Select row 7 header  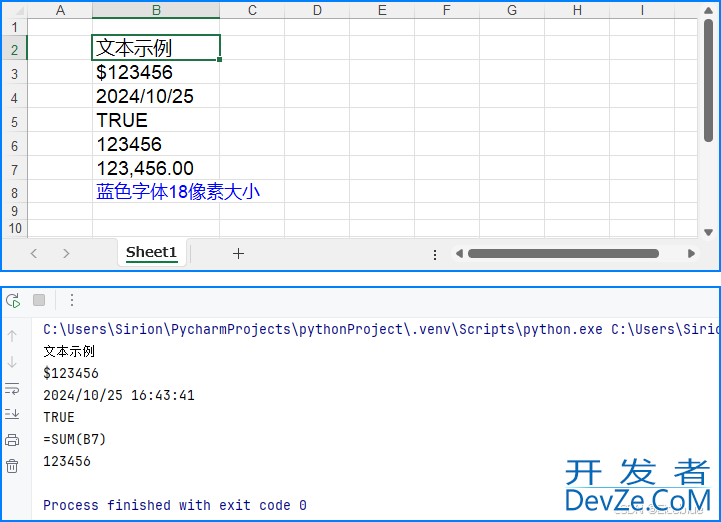point(15,169)
